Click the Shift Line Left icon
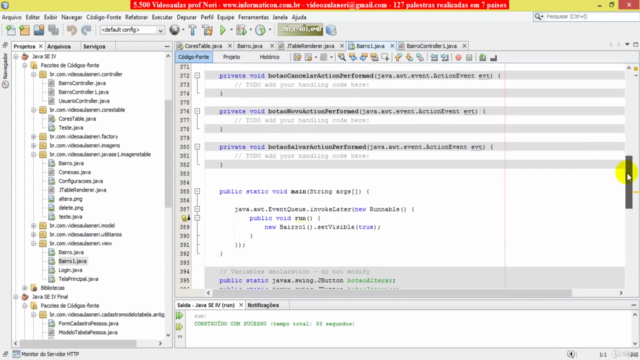 [433, 58]
